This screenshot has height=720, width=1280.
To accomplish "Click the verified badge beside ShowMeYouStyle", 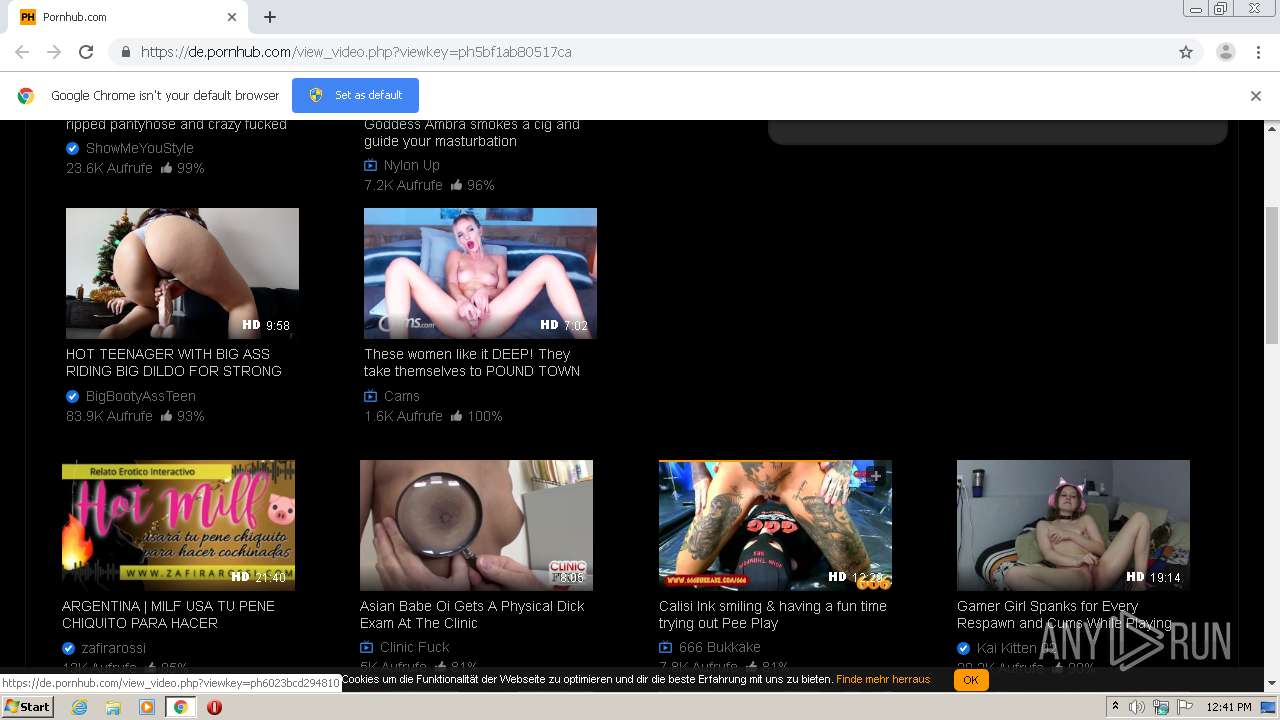I will [x=72, y=148].
